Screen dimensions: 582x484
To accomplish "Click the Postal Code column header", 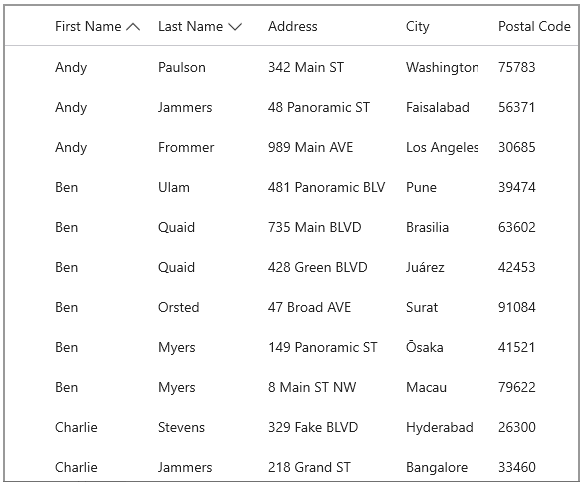I will [x=534, y=26].
